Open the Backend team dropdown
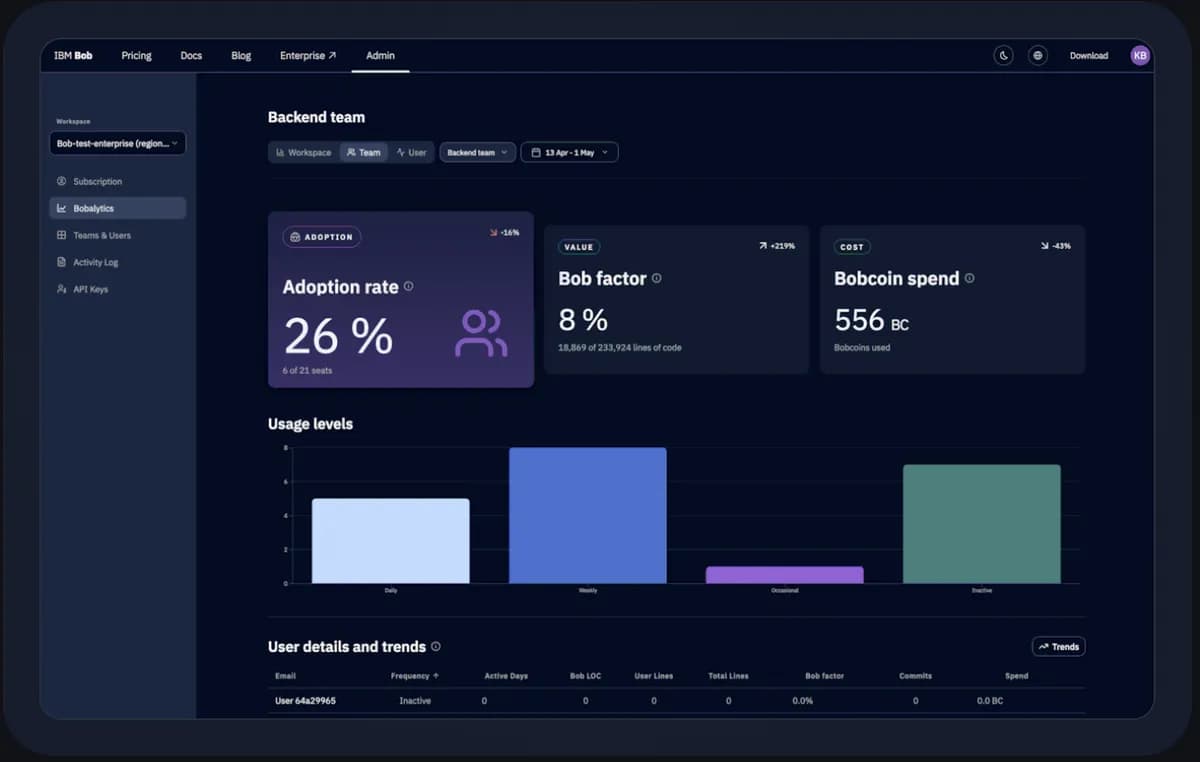The width and height of the screenshot is (1200, 762). point(478,153)
